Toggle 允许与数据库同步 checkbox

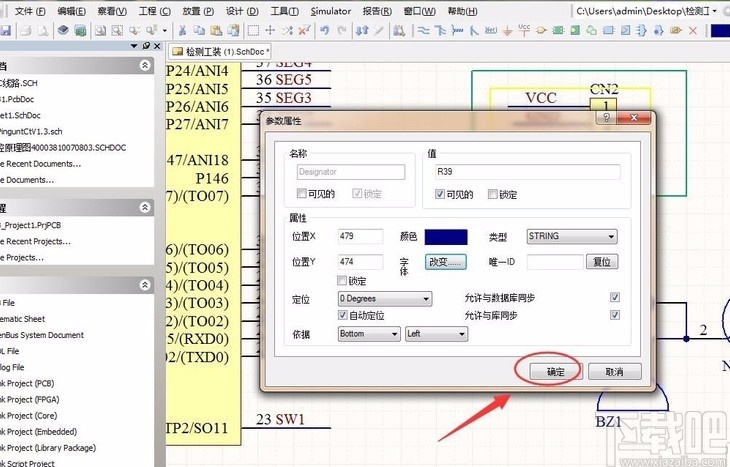click(x=615, y=297)
